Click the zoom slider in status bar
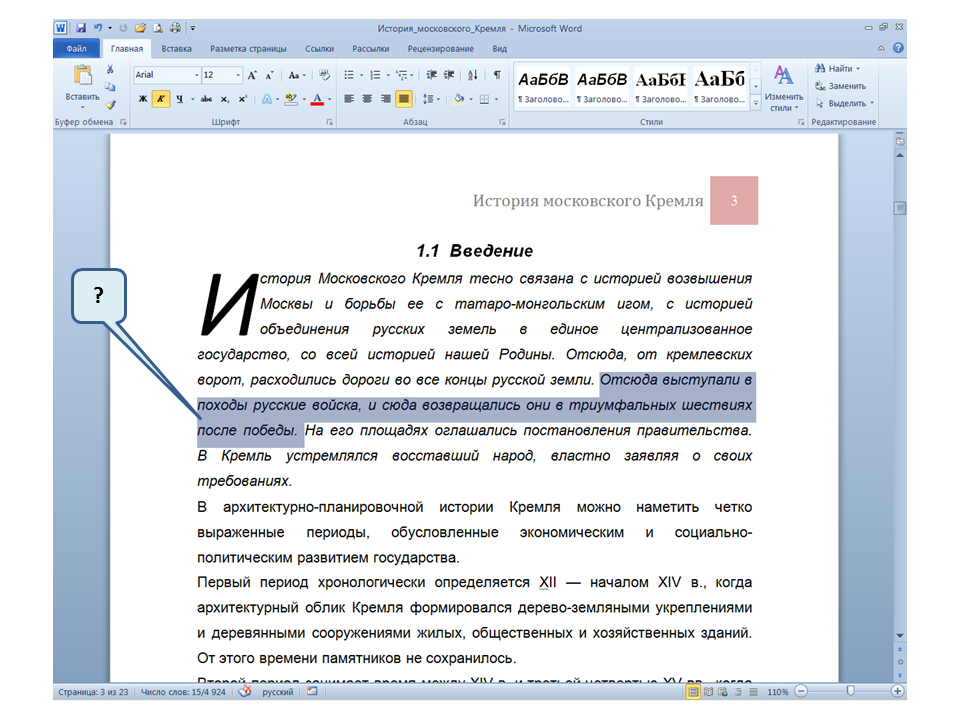This screenshot has width=960, height=720. pos(850,691)
